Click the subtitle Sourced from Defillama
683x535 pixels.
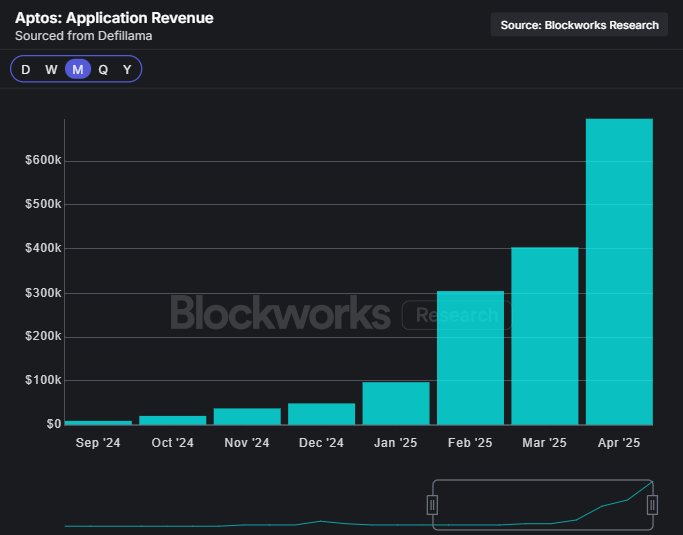coord(84,36)
